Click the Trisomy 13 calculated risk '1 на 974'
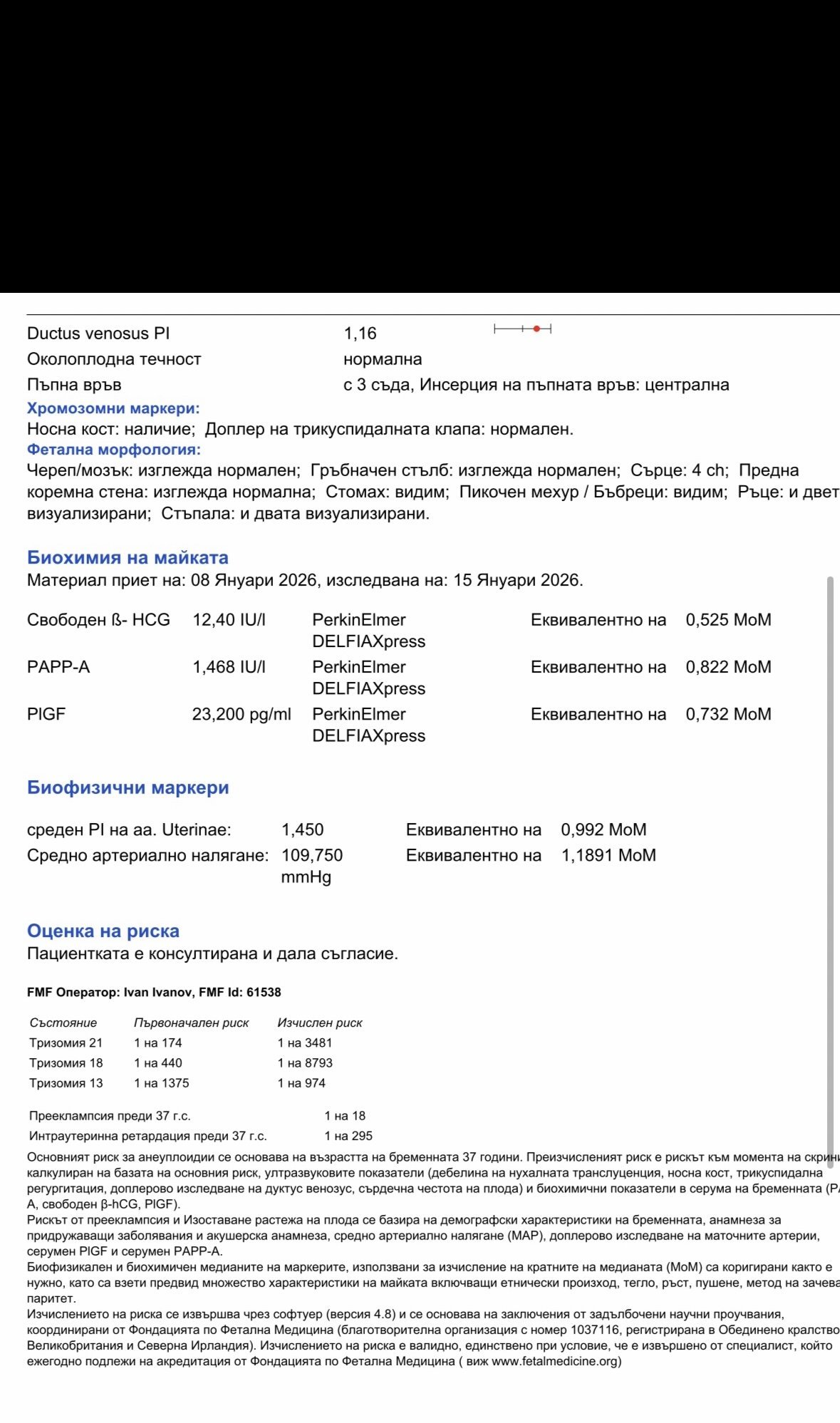Viewport: 840px width, 1423px height. coord(301,1083)
